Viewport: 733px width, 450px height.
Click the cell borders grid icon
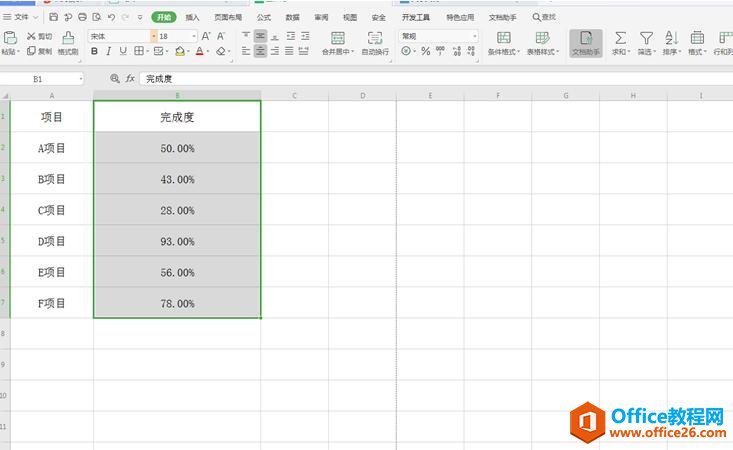[139, 51]
